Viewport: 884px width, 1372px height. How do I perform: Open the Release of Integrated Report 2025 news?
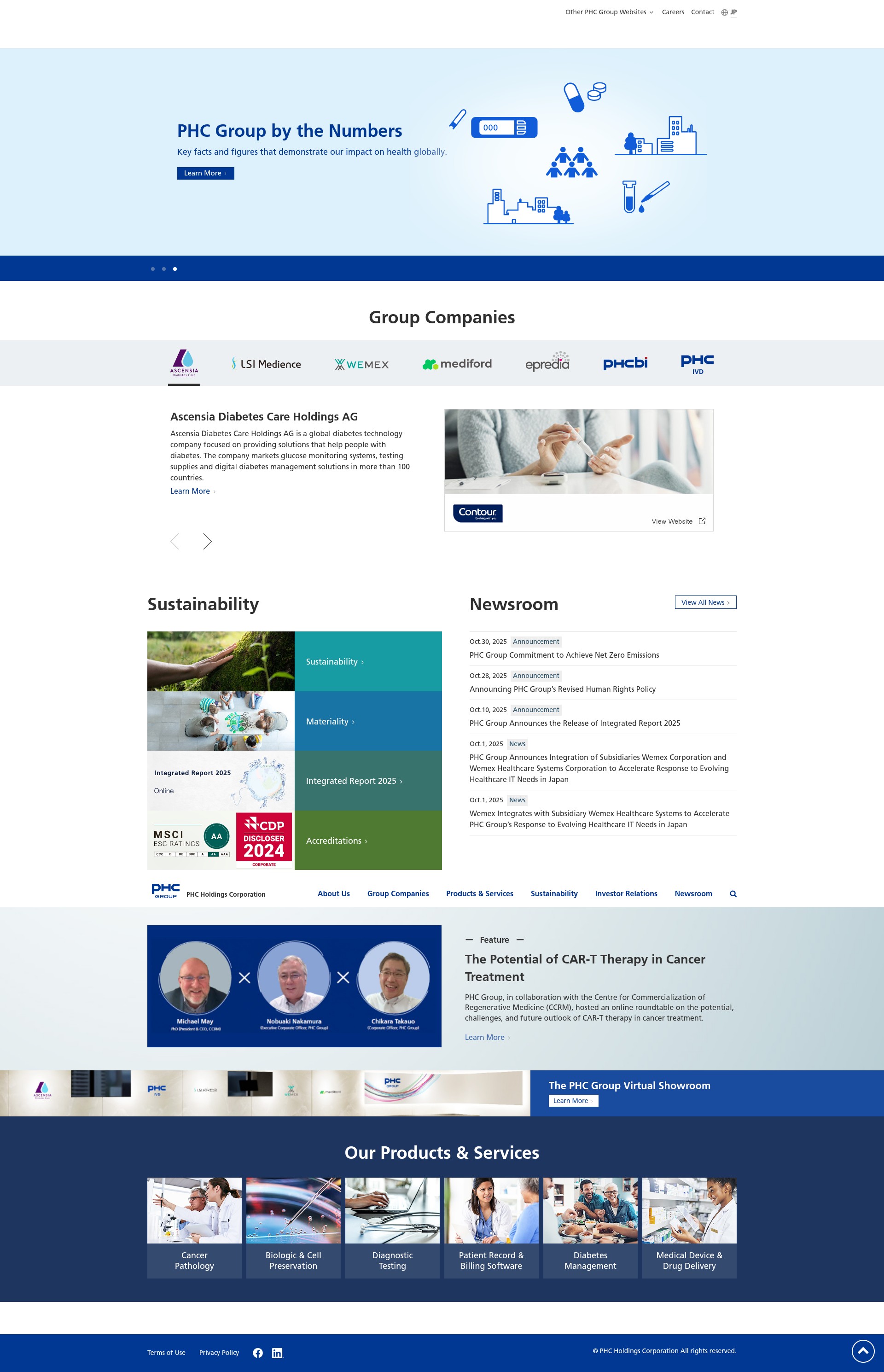click(575, 724)
